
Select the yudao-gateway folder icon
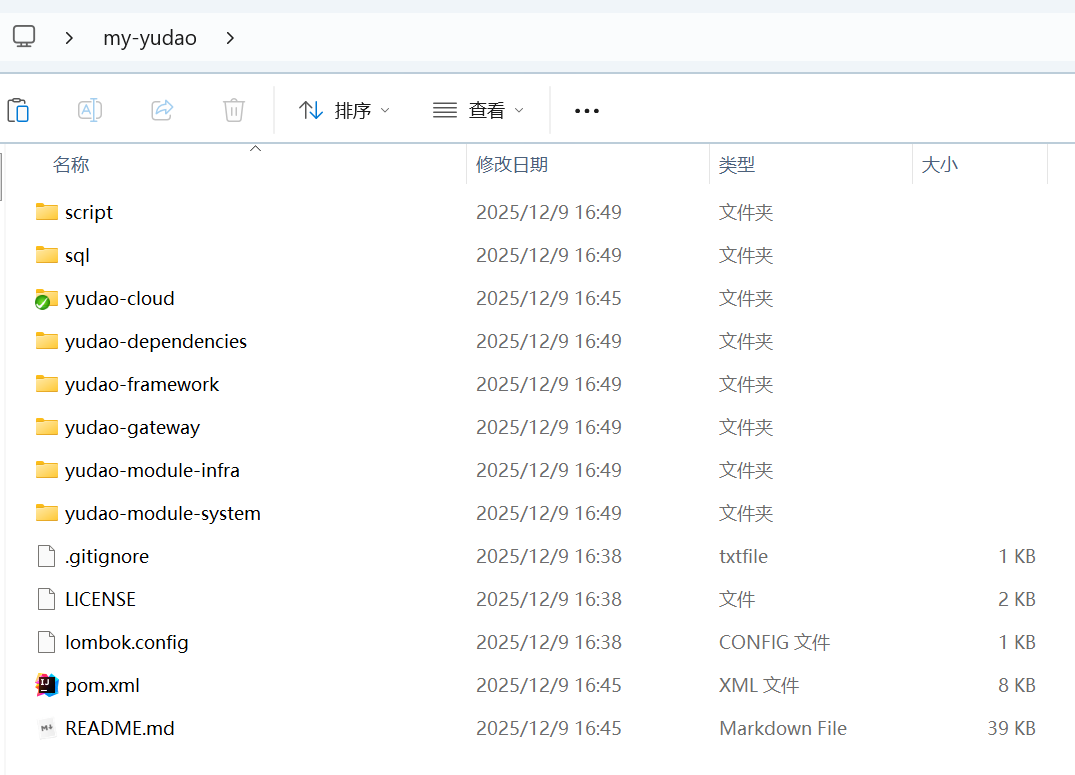click(47, 427)
